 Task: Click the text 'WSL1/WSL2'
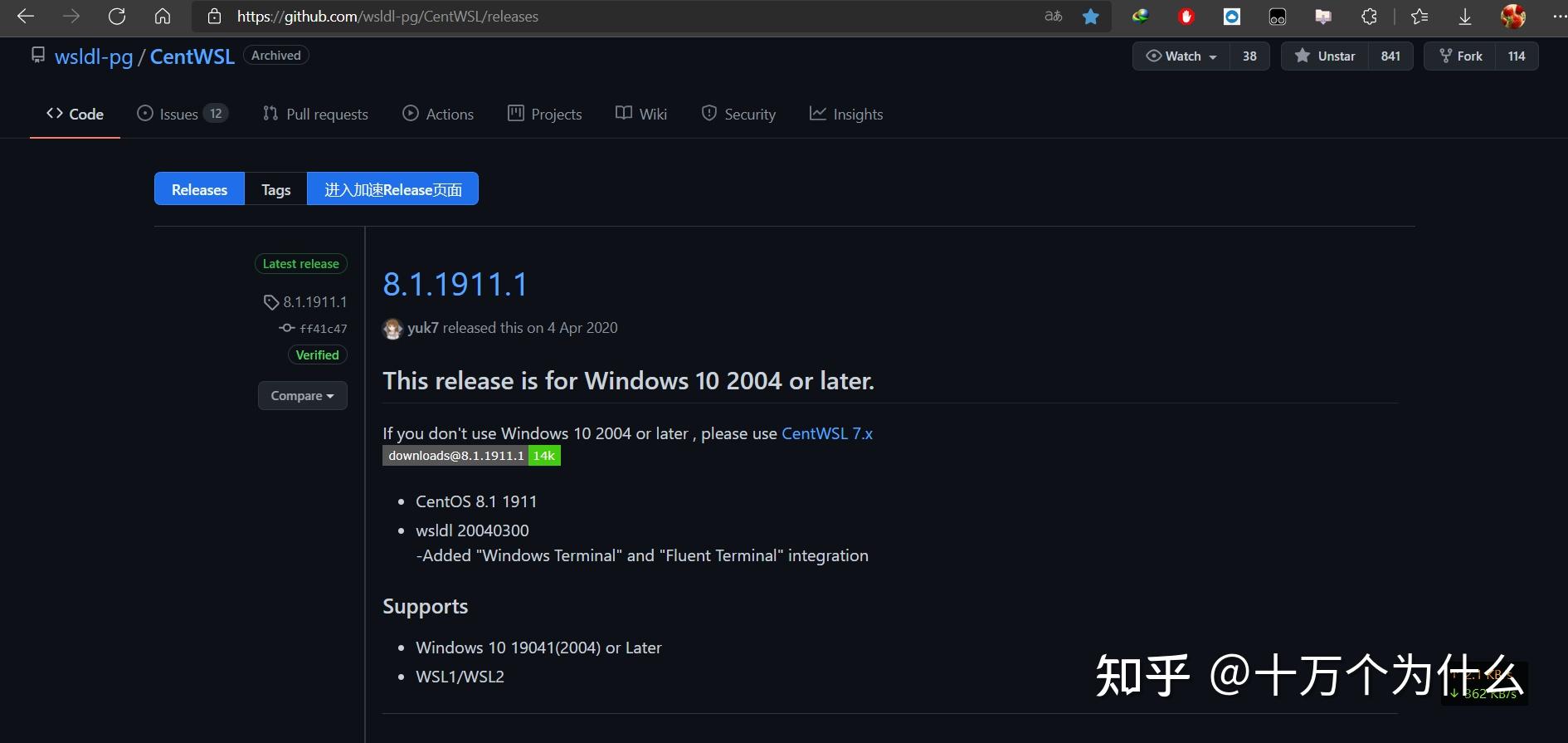(460, 676)
